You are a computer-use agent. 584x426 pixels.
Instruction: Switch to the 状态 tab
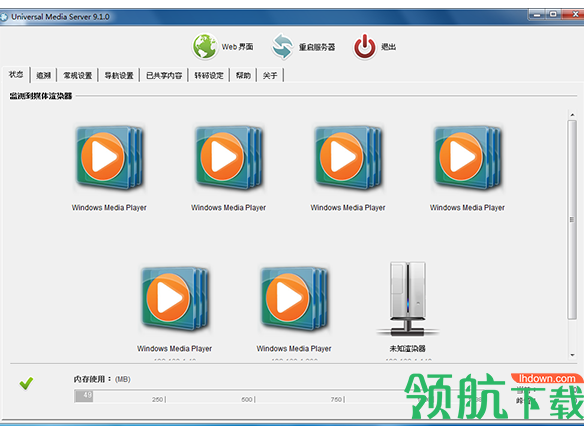16,74
